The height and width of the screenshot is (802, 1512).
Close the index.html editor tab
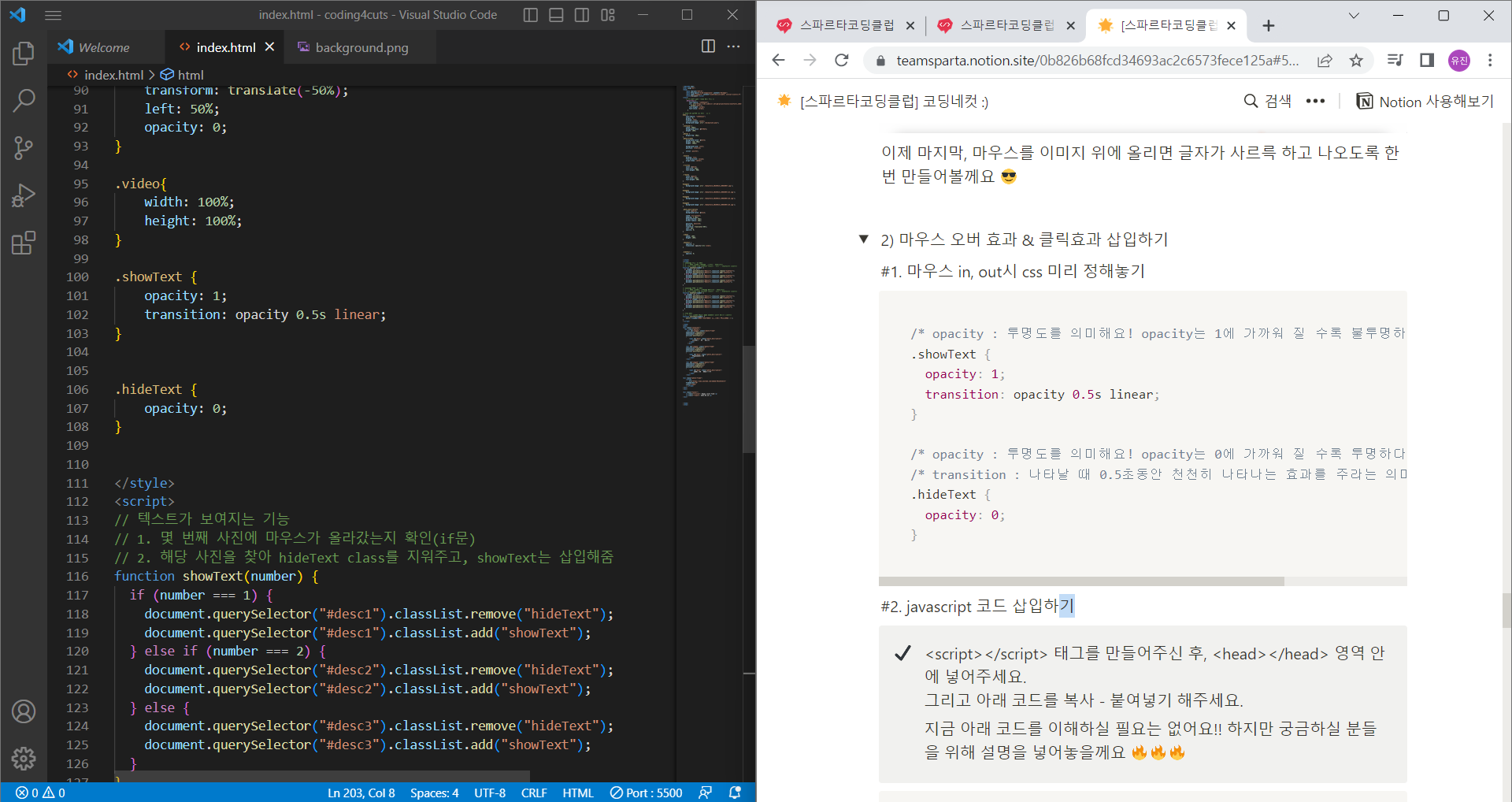pos(269,47)
